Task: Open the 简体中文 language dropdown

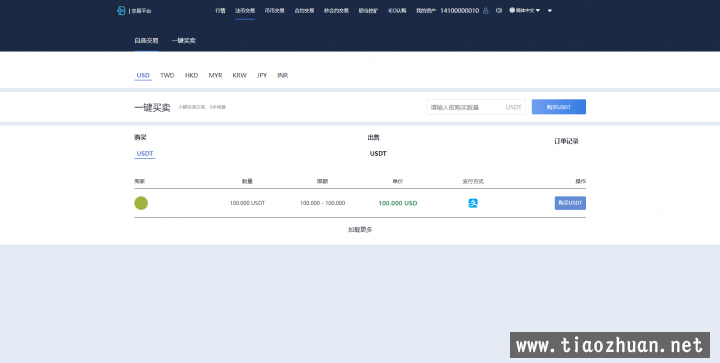Action: [x=525, y=10]
